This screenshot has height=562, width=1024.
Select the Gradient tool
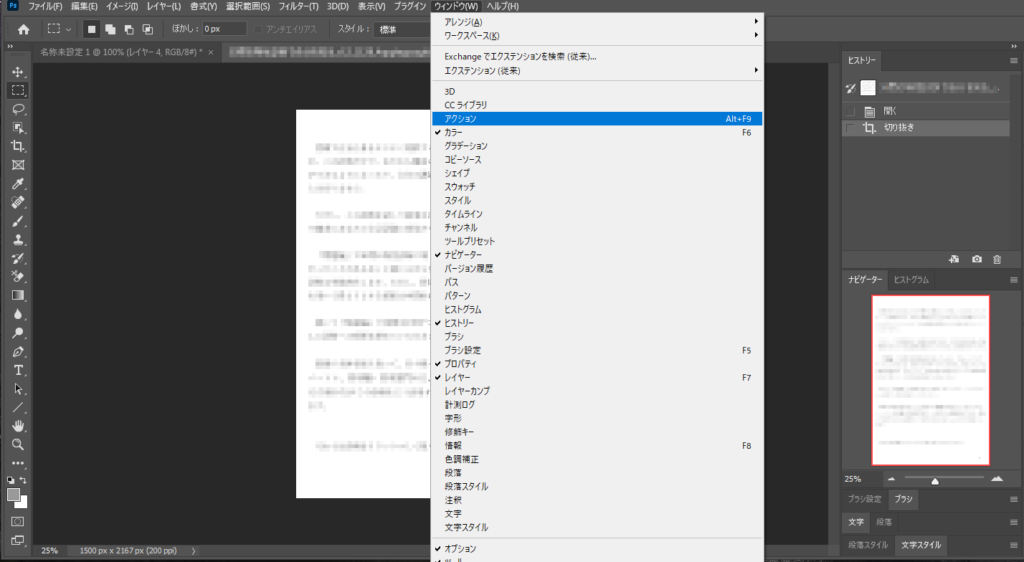coord(18,296)
